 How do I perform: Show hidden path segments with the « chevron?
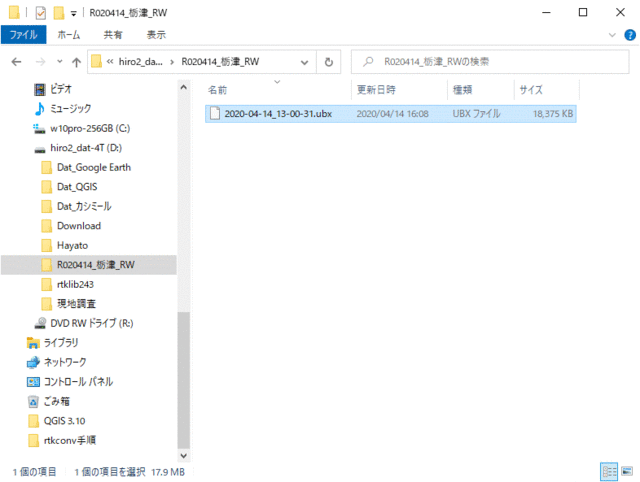coord(110,62)
